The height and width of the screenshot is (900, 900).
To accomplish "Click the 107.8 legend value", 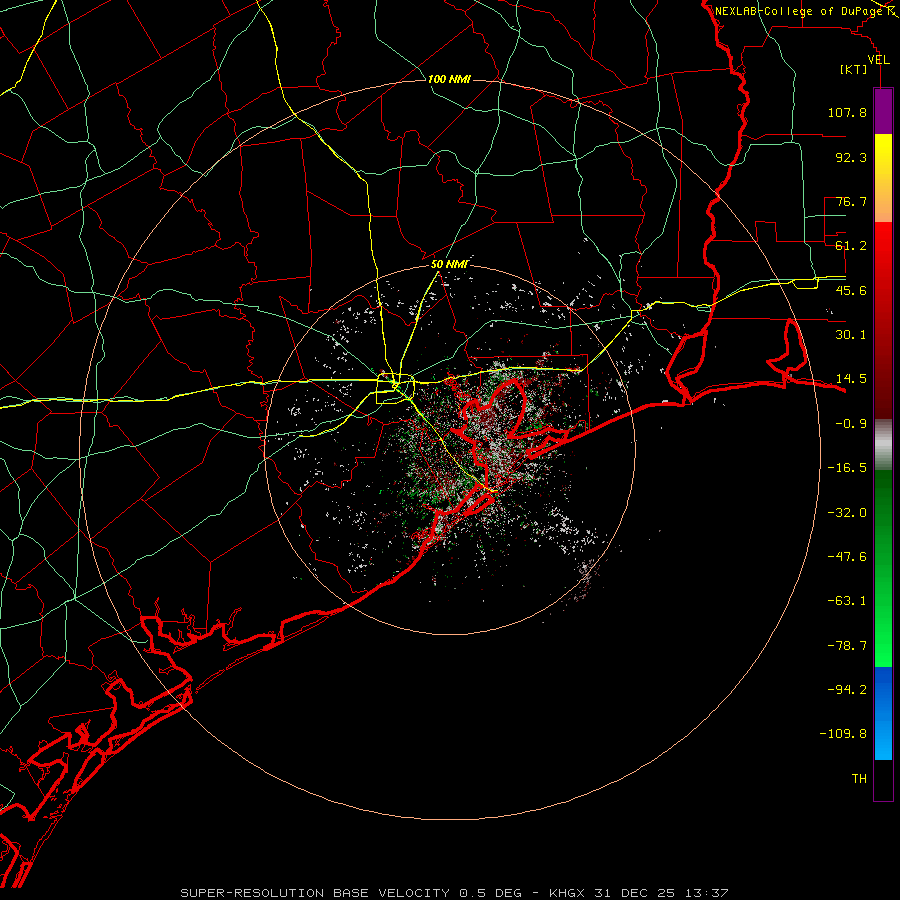I will [x=847, y=112].
